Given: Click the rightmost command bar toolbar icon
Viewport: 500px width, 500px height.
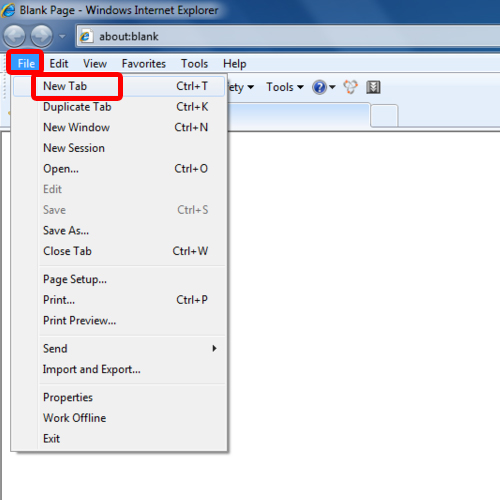Looking at the screenshot, I should (373, 87).
